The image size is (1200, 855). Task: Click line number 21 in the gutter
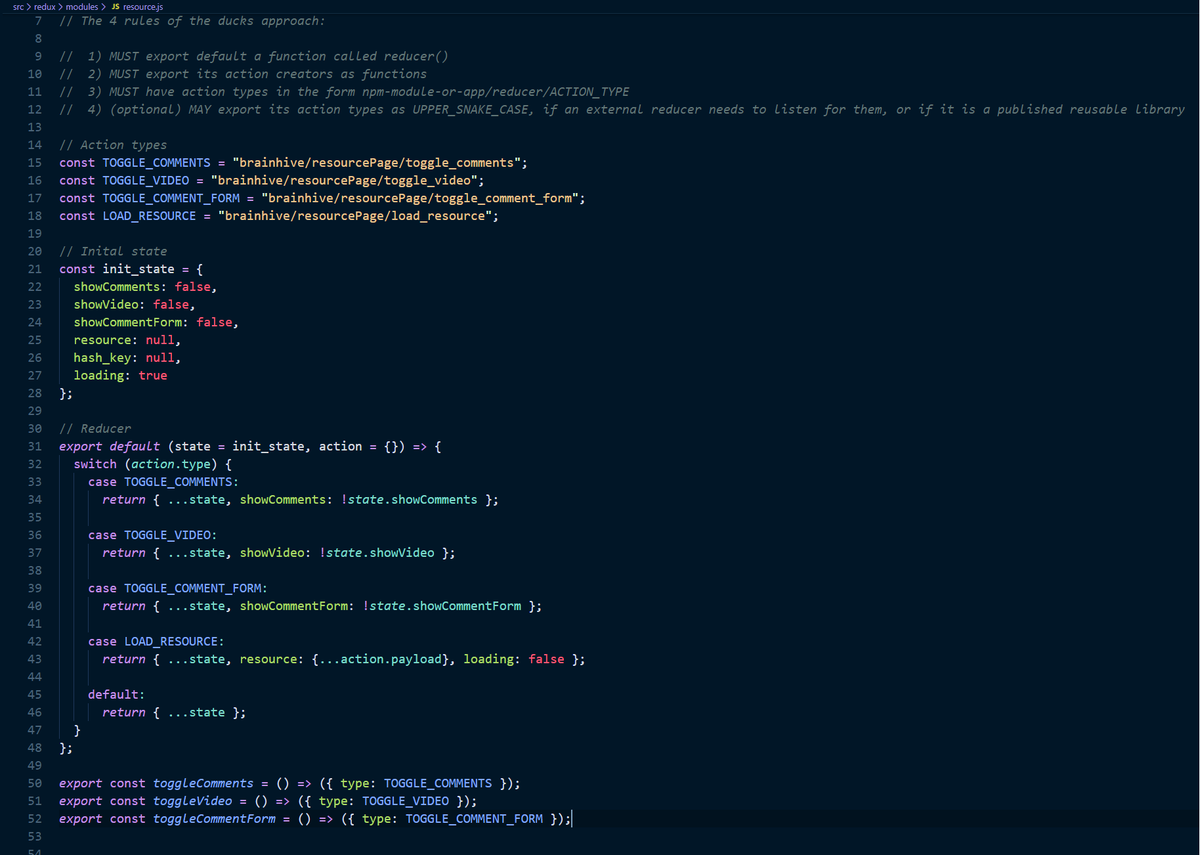click(x=34, y=269)
